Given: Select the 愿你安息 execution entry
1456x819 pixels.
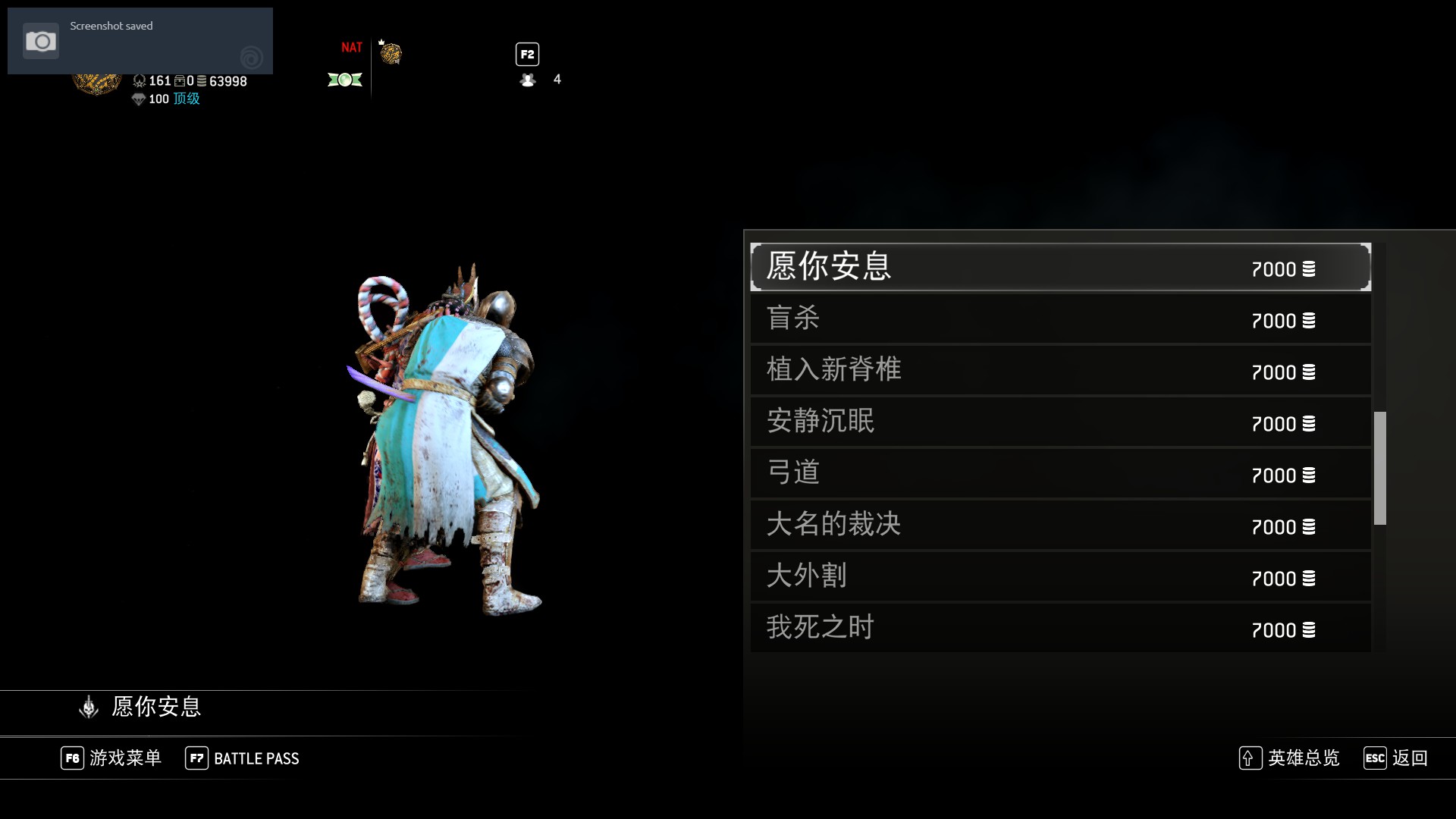Looking at the screenshot, I should point(1060,267).
